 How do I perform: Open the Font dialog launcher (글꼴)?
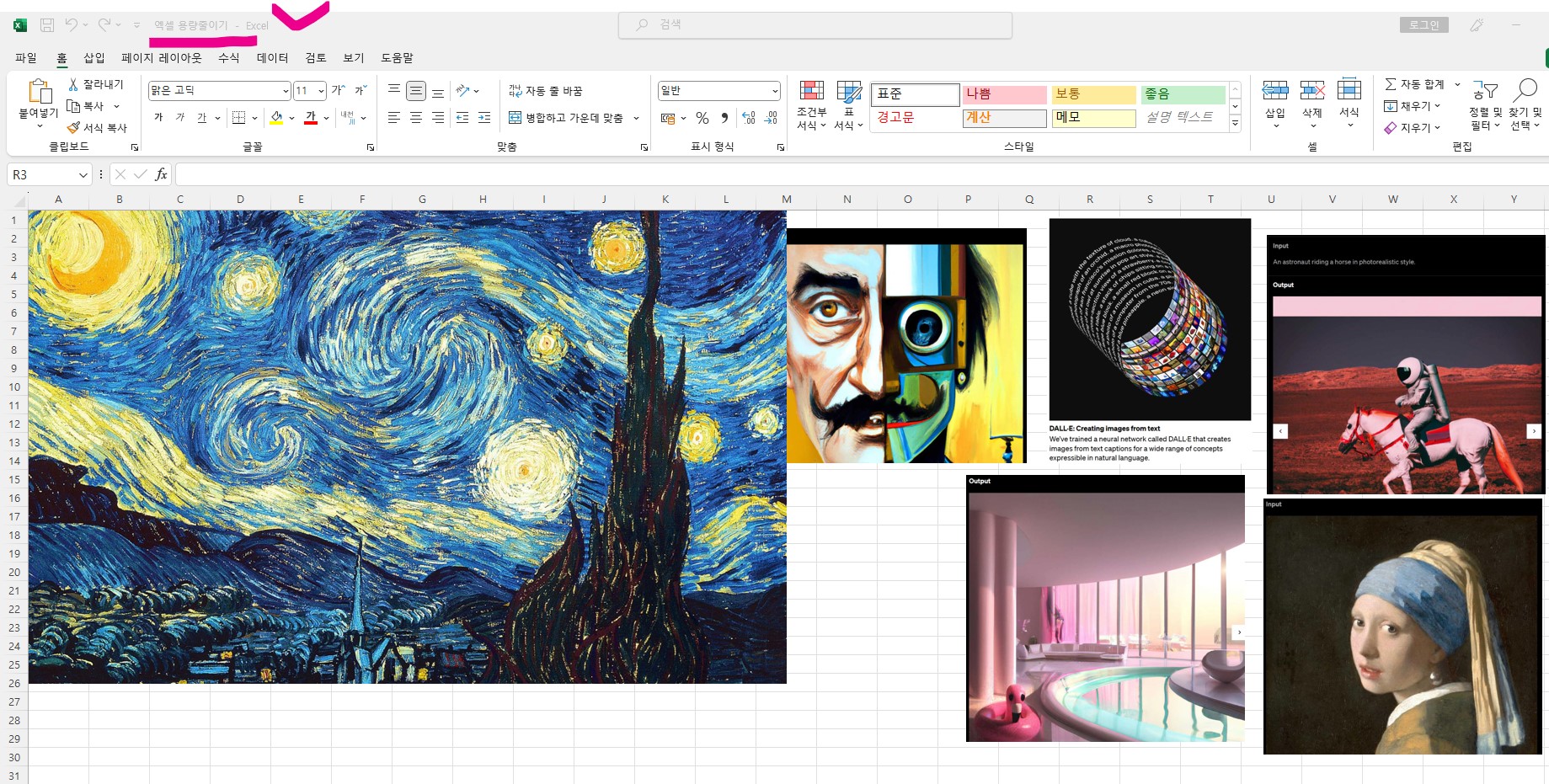point(371,147)
